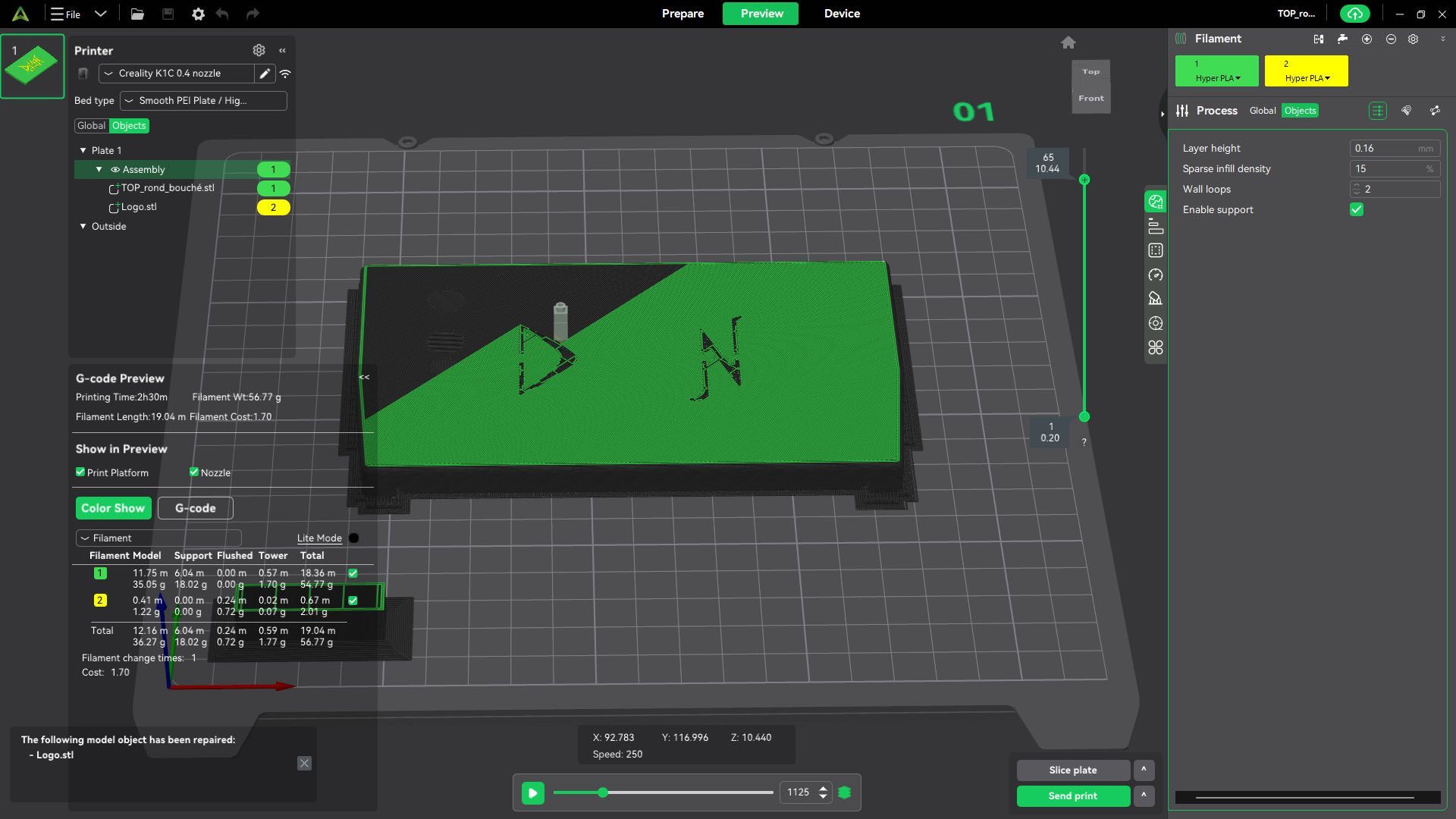
Task: Switch to the Prepare tab
Action: point(682,14)
